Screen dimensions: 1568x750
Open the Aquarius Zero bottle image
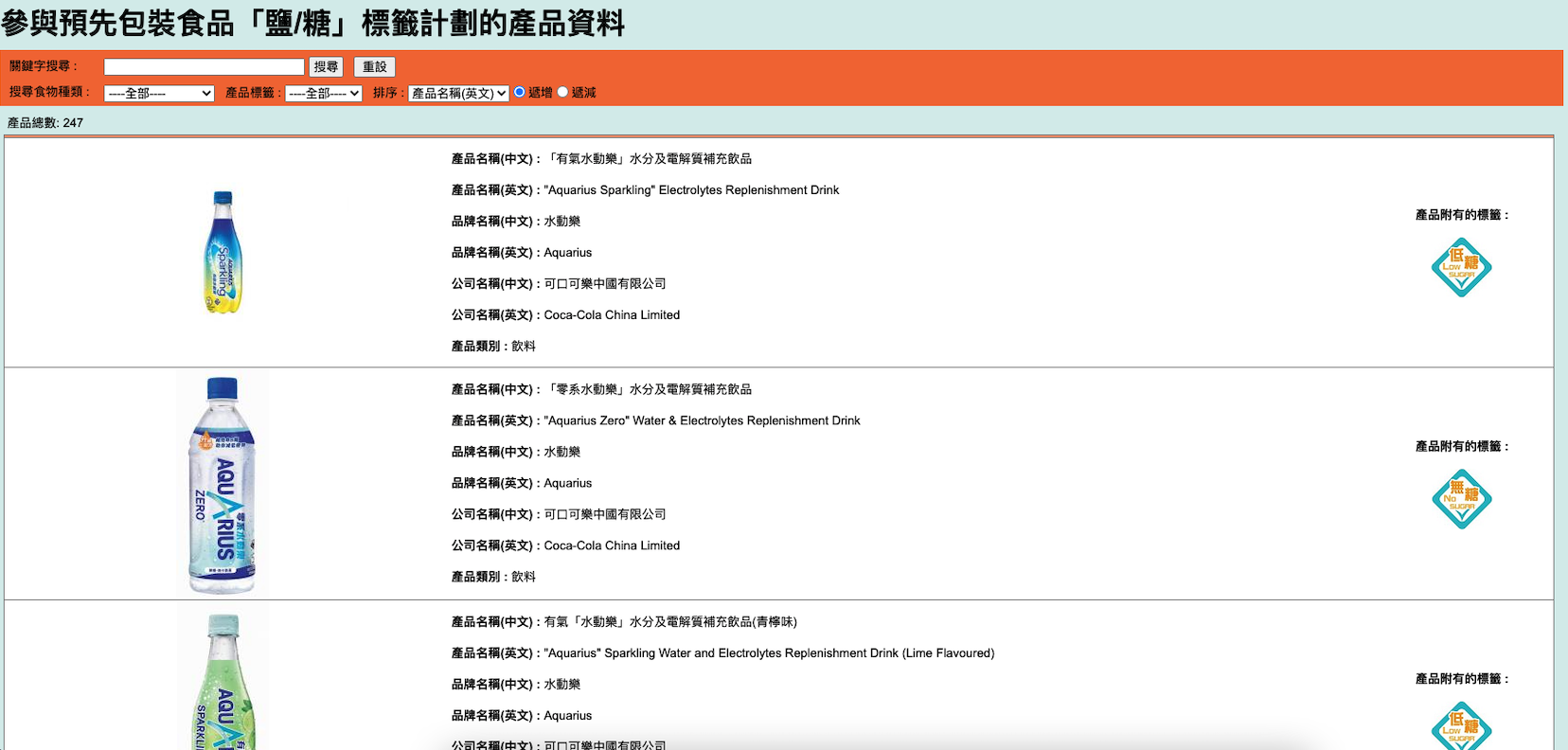coord(223,484)
